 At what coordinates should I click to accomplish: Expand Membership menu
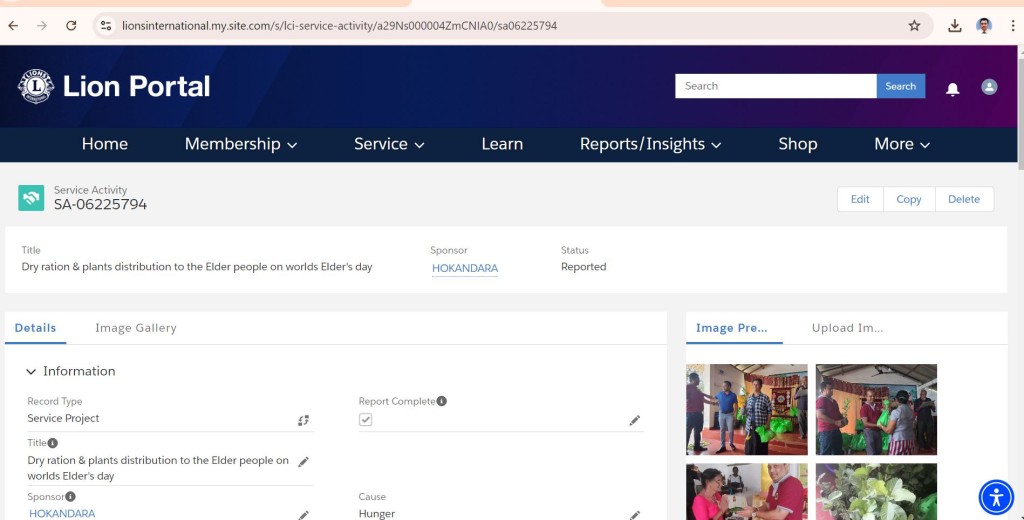click(241, 144)
